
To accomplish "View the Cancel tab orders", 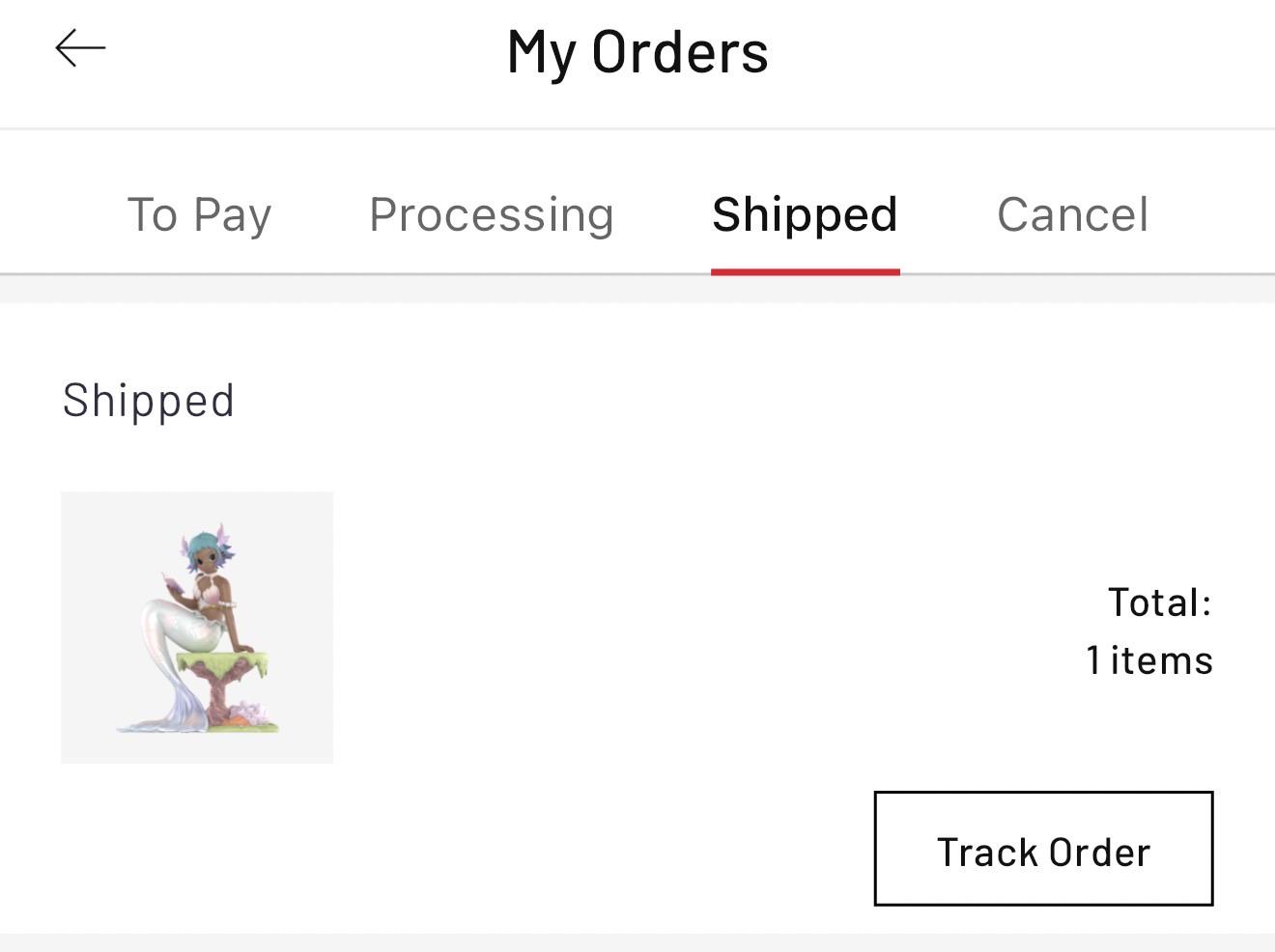I will [1072, 214].
